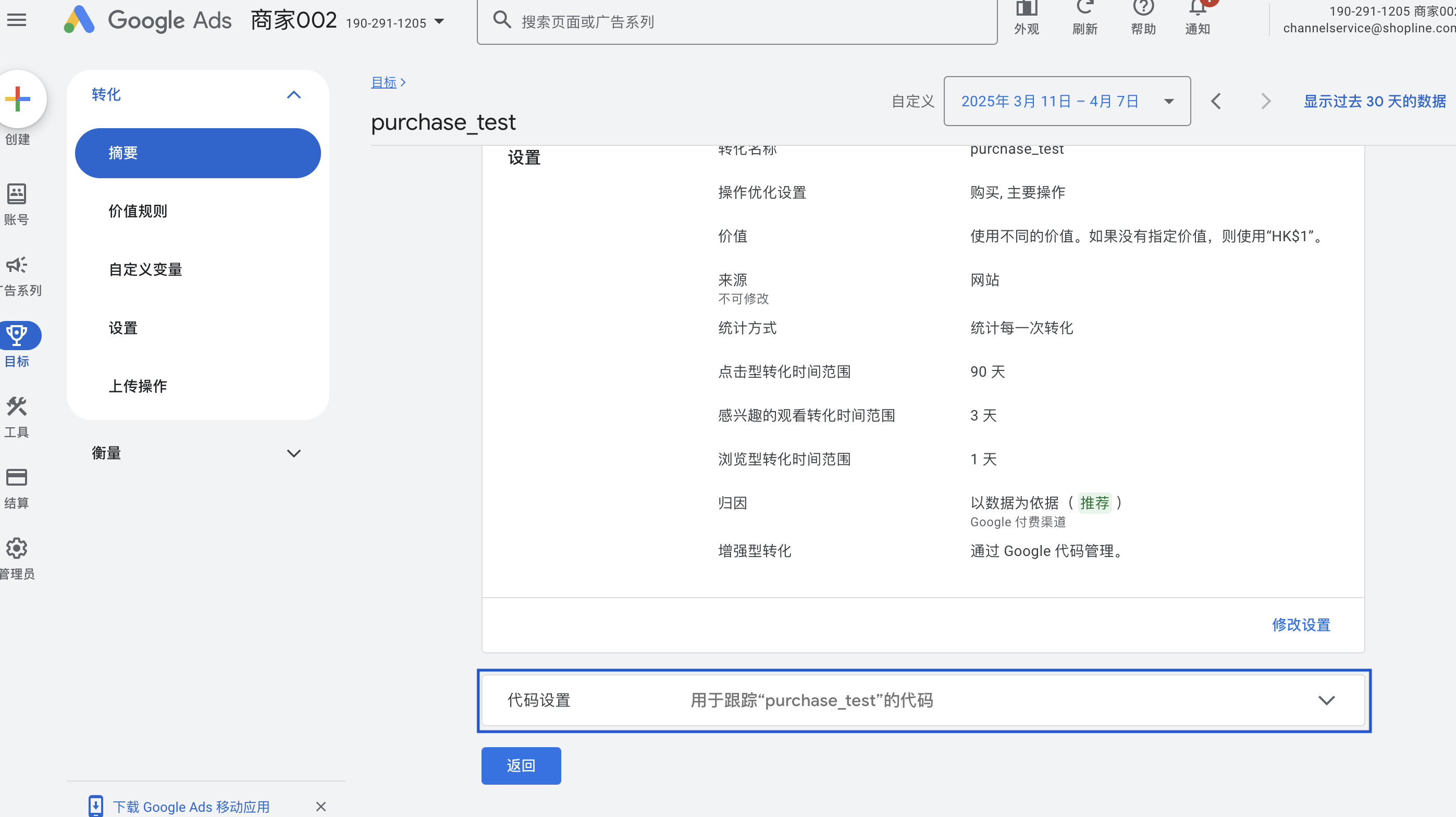Click the 网站 source value

click(984, 280)
